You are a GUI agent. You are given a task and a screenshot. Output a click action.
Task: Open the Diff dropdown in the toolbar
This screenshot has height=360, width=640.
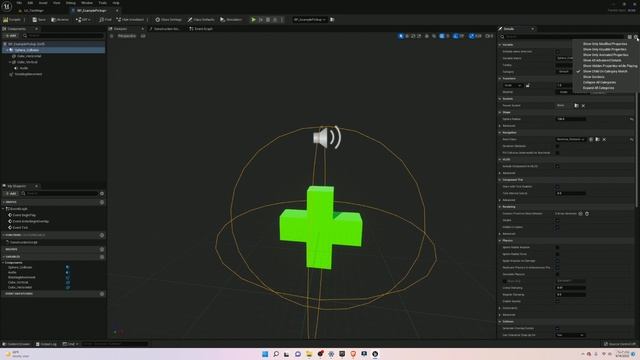click(83, 20)
